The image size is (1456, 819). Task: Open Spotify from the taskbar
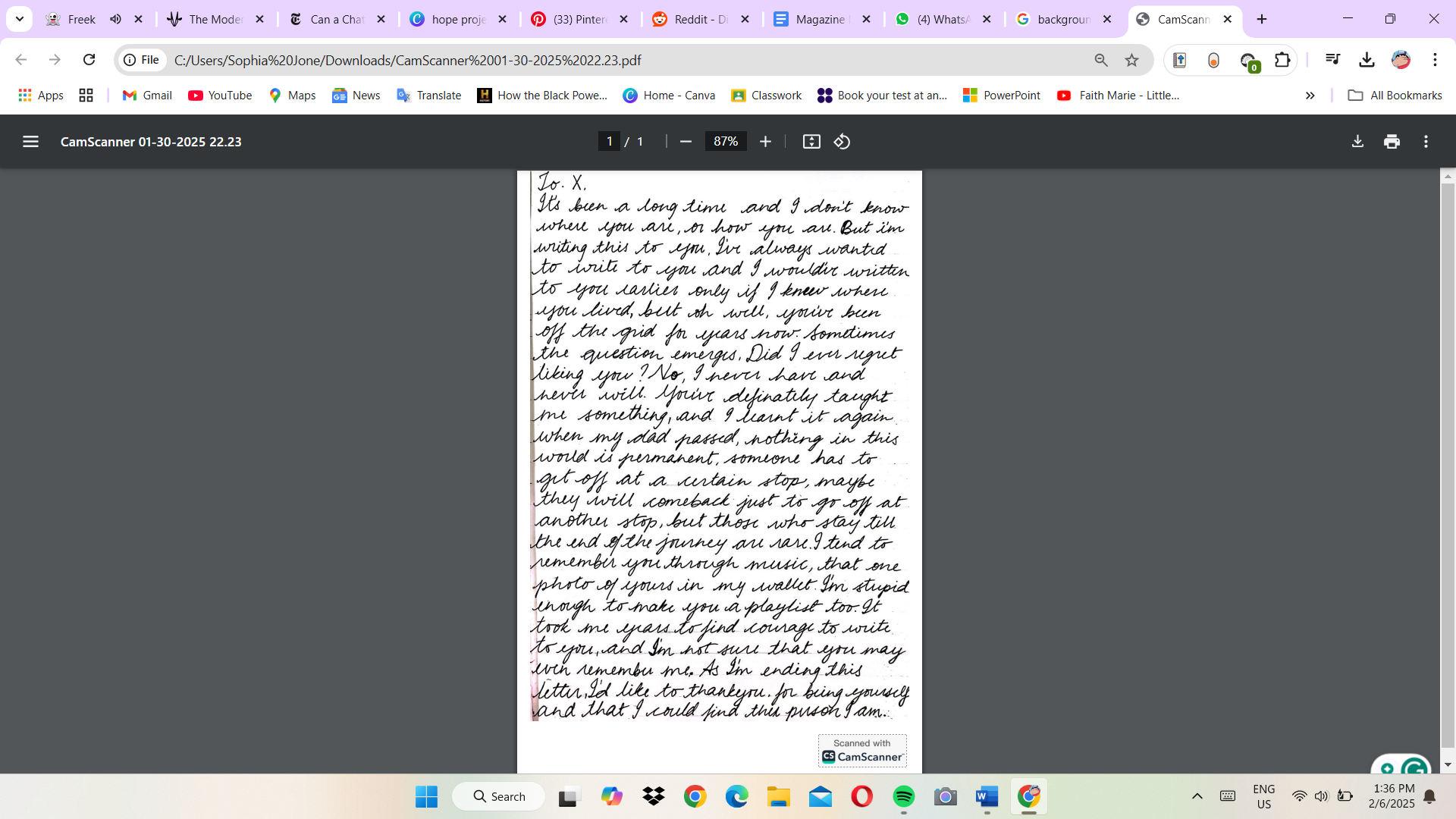pos(903,796)
